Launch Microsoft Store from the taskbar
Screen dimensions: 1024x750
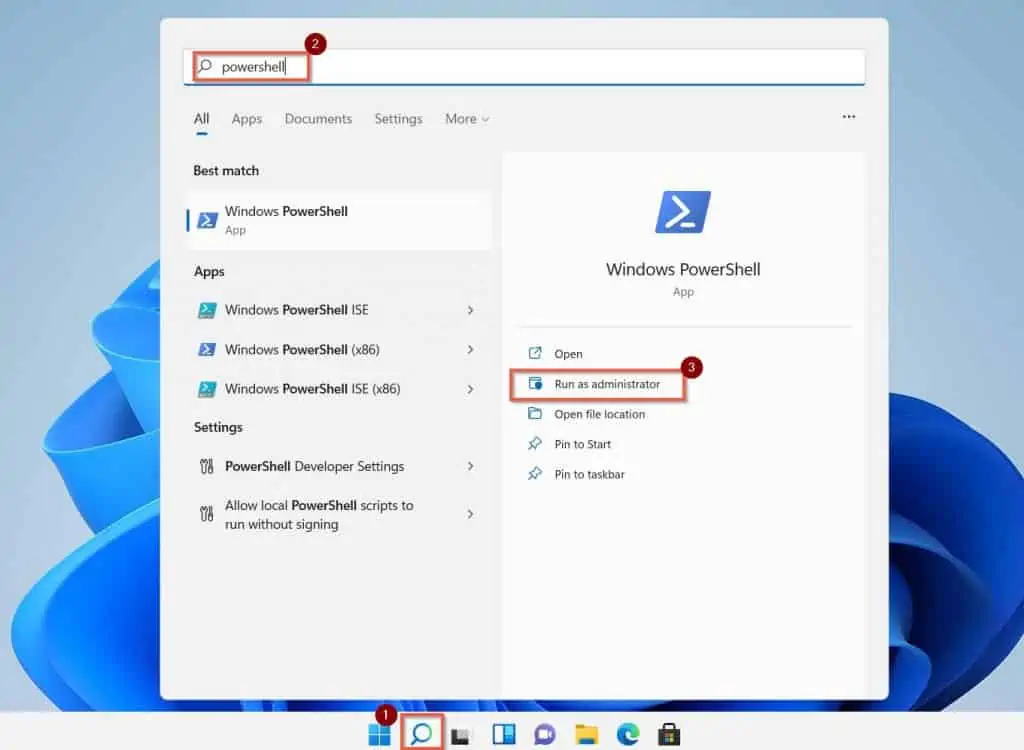(668, 733)
